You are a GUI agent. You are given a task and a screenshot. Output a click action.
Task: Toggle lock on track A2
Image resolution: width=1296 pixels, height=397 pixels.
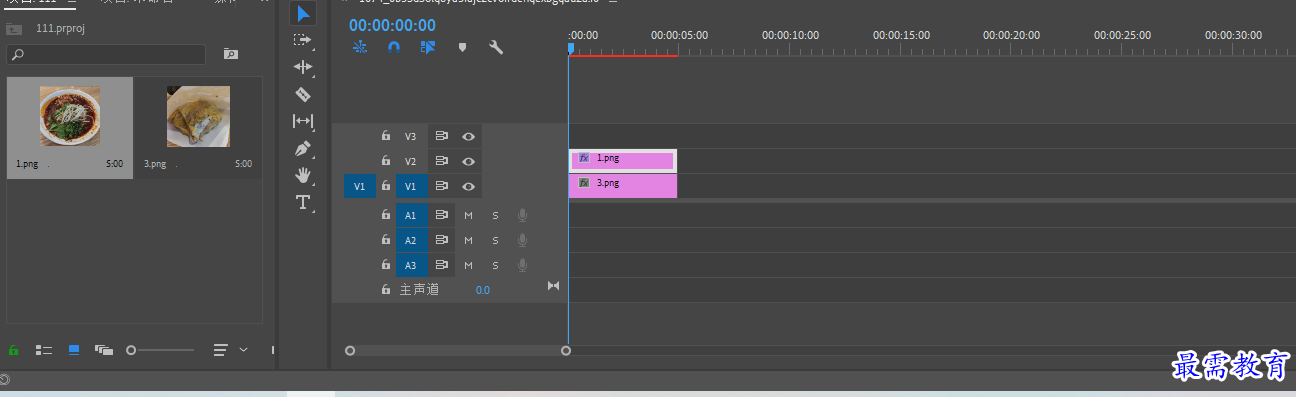coord(386,240)
